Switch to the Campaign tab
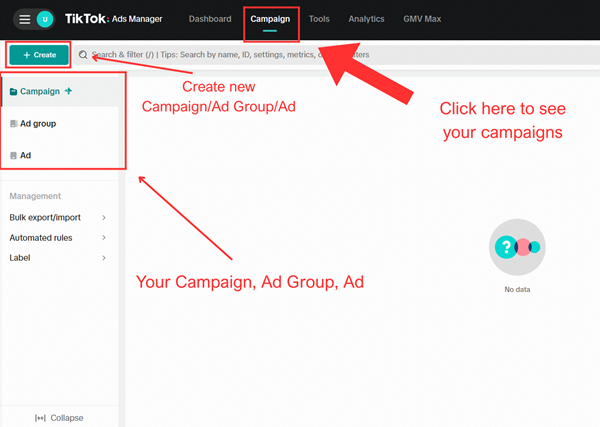This screenshot has height=427, width=600. (x=270, y=19)
